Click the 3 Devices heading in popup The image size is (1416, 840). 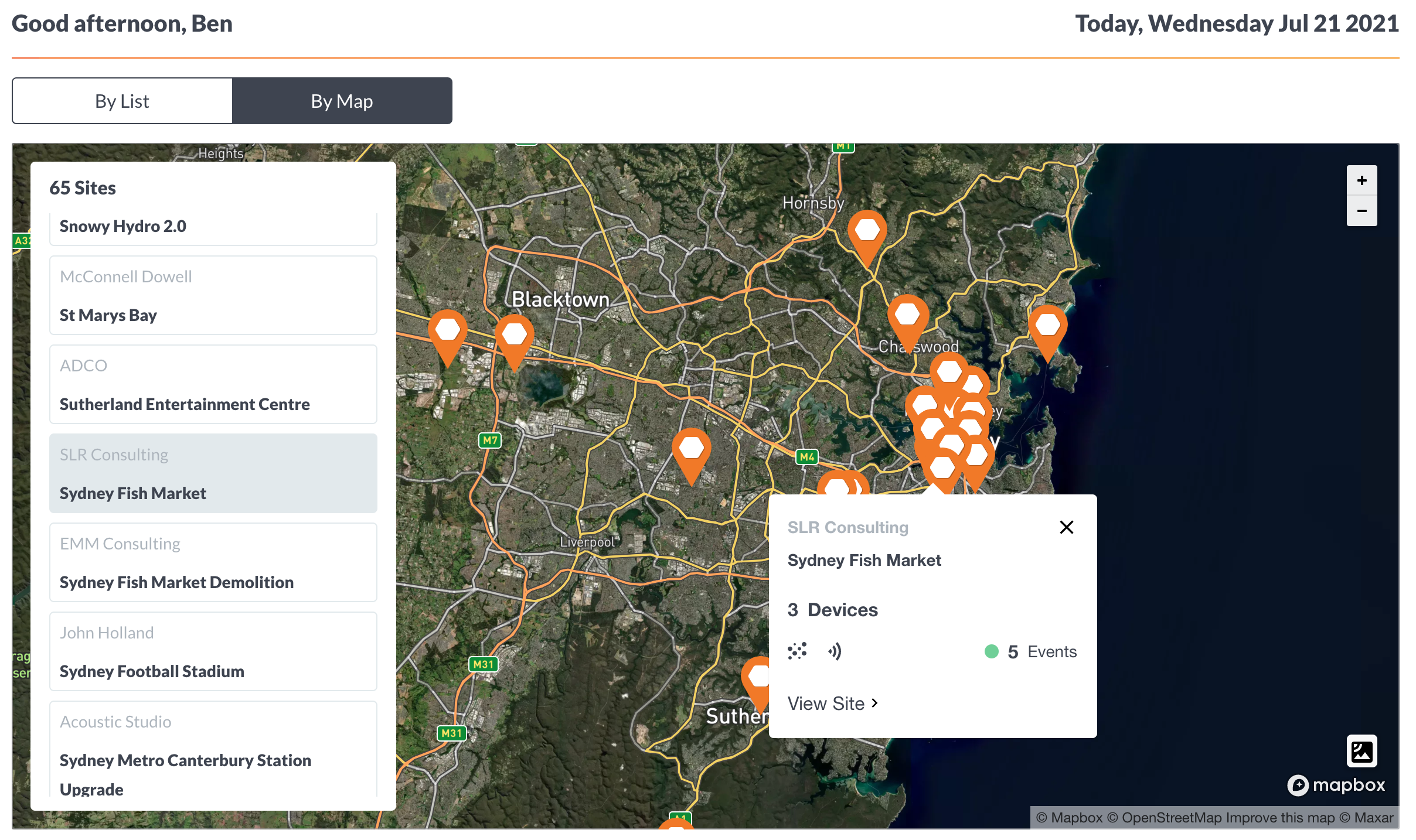(x=832, y=610)
